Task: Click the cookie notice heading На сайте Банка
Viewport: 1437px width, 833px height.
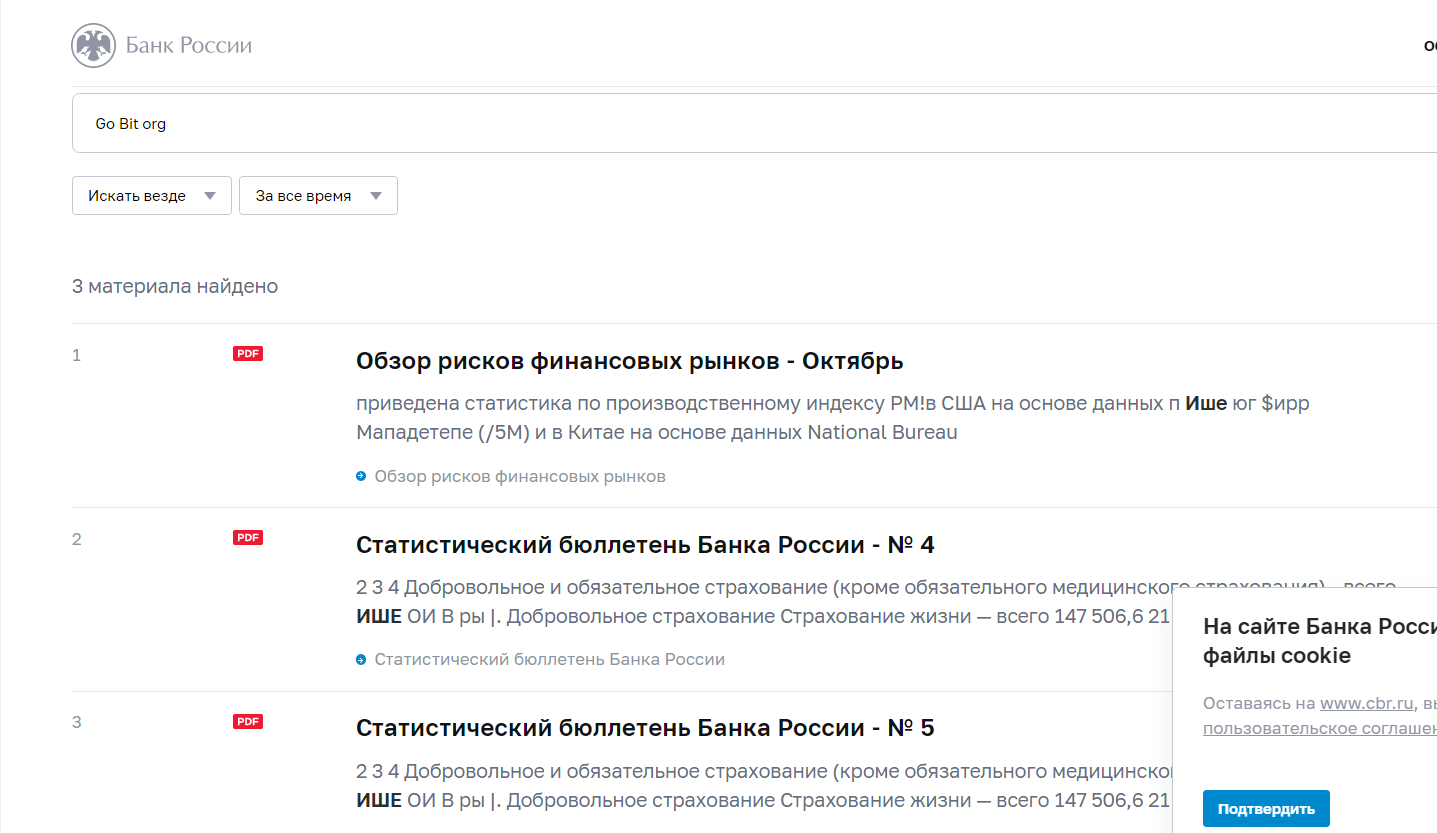Action: (x=1320, y=641)
